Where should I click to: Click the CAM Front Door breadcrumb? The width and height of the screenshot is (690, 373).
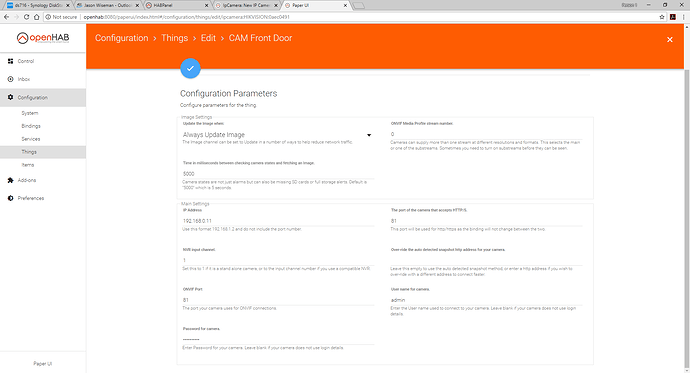260,38
